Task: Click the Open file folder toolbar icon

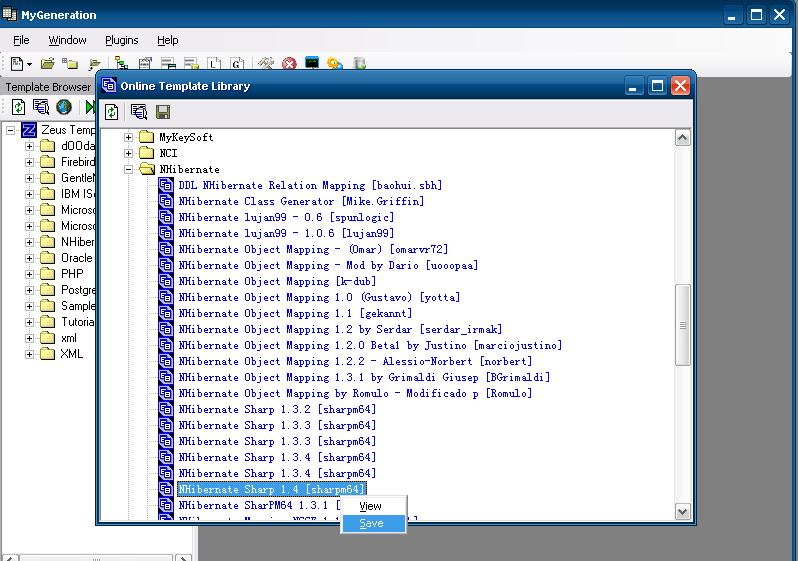Action: (47, 64)
